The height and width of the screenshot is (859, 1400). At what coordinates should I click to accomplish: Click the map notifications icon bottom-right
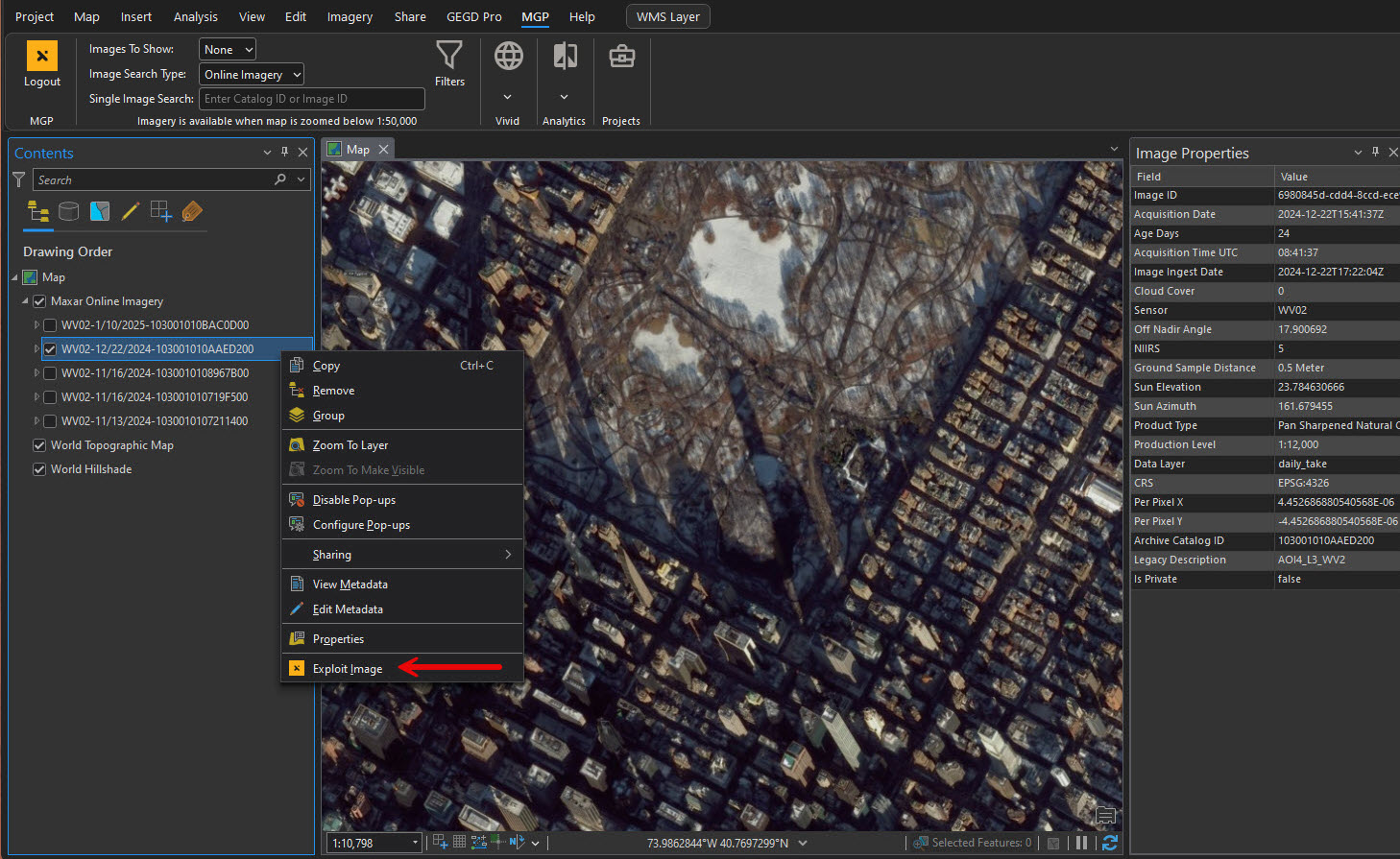tap(1106, 816)
